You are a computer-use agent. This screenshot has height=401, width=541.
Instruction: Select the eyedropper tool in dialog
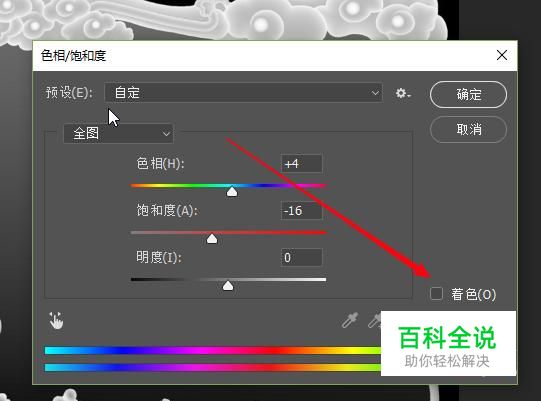(x=350, y=320)
